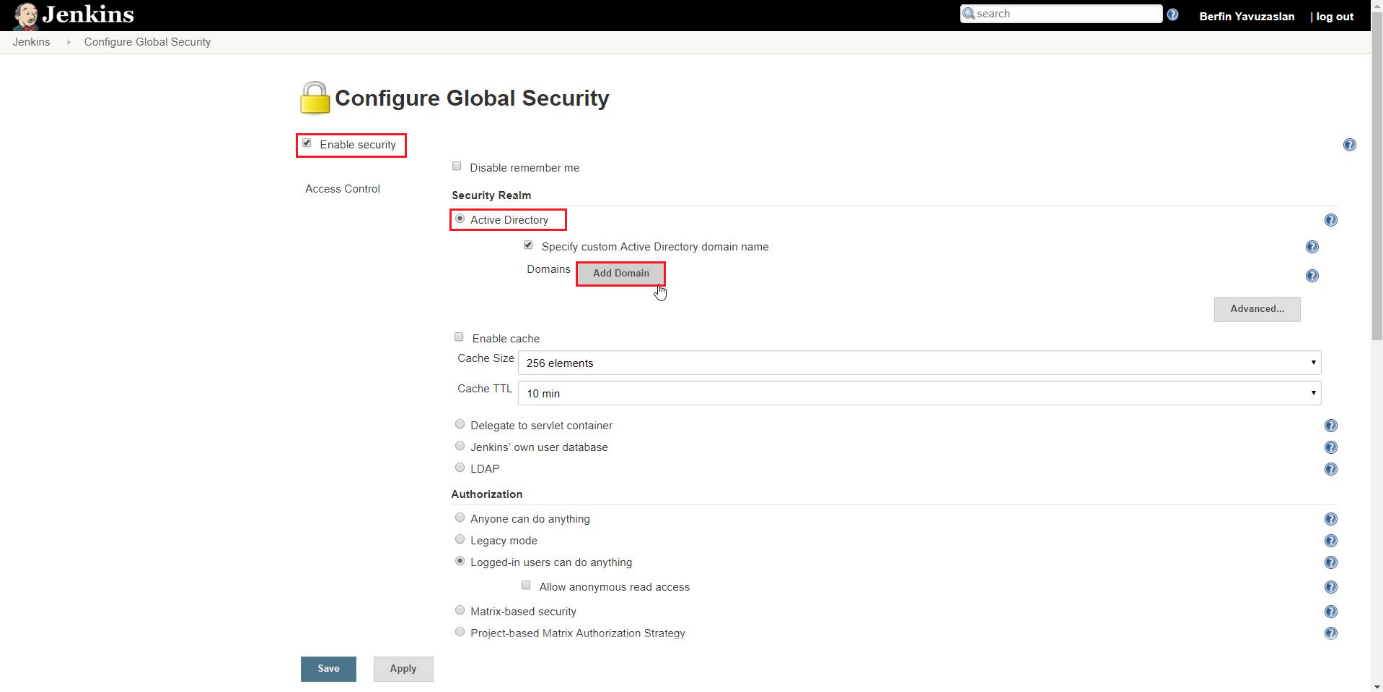Open help for Jenkins' own user database

(1331, 448)
